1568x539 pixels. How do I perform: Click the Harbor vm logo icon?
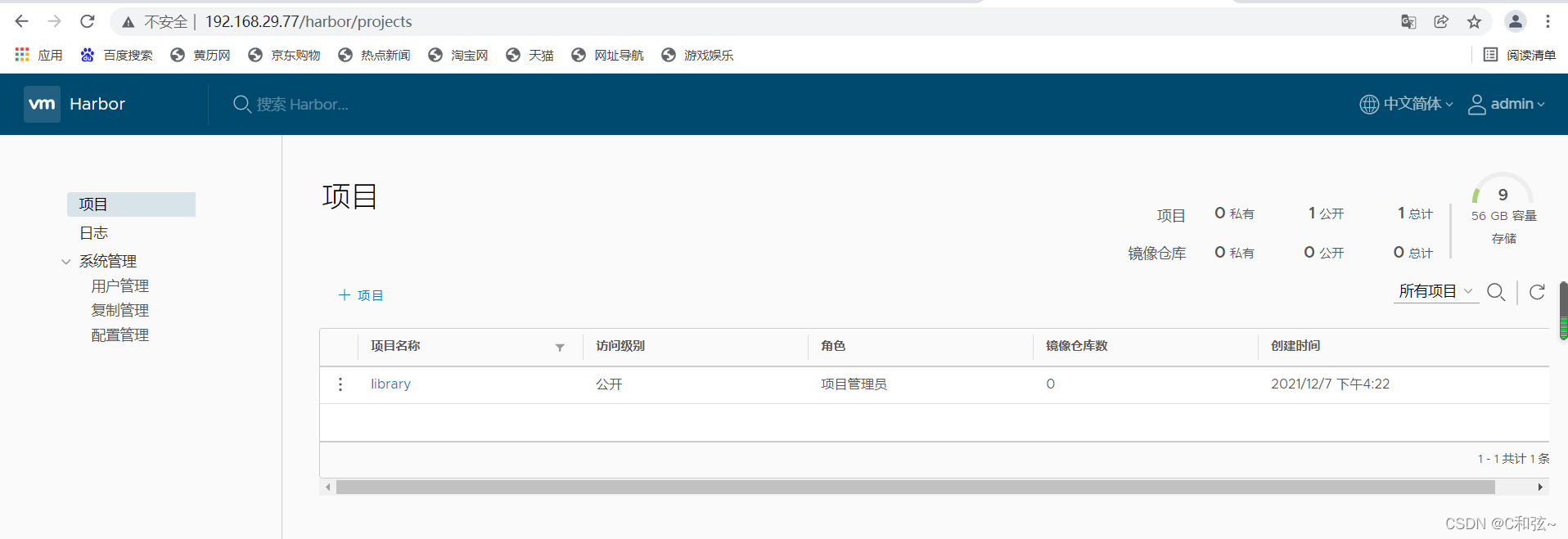[x=42, y=104]
